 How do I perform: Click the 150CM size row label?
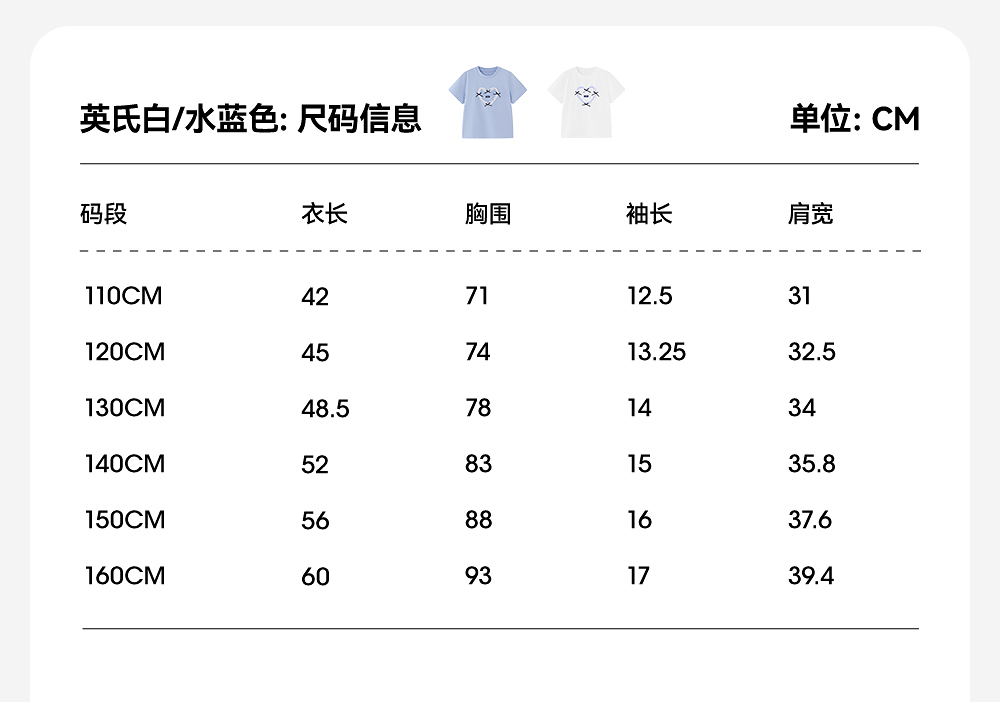125,520
